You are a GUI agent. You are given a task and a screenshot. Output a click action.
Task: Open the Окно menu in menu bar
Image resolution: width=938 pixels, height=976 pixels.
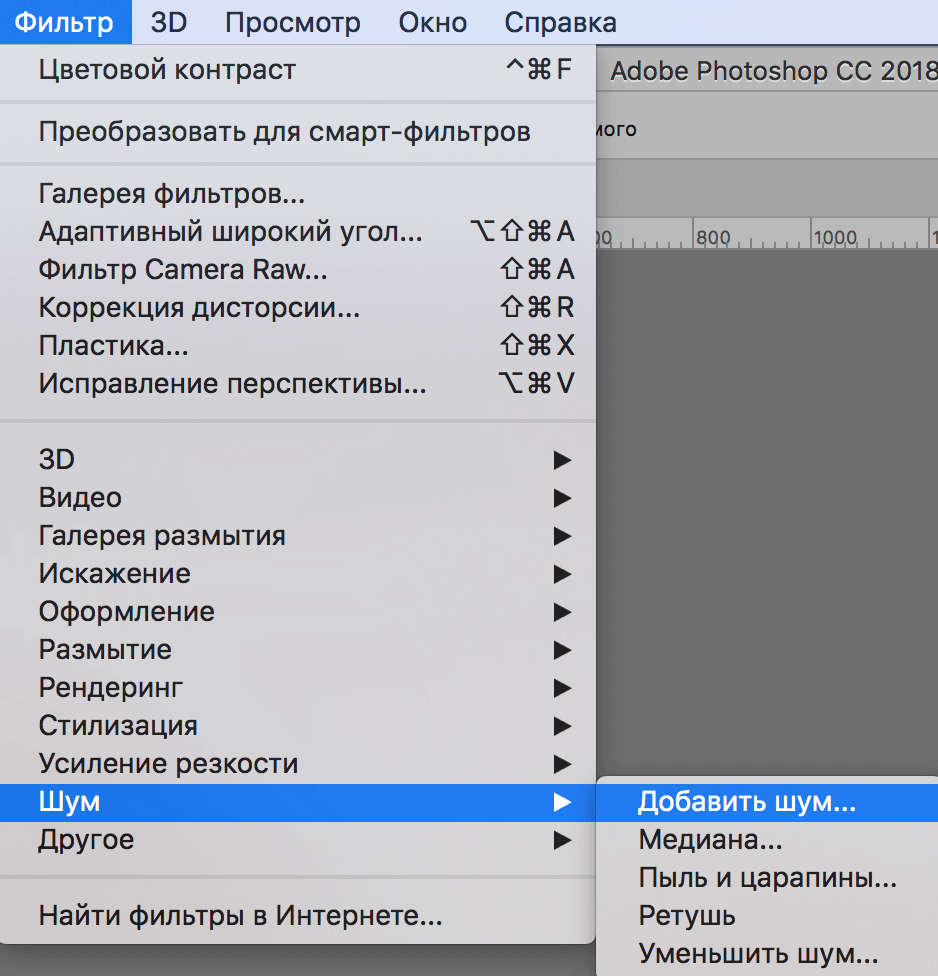(432, 22)
